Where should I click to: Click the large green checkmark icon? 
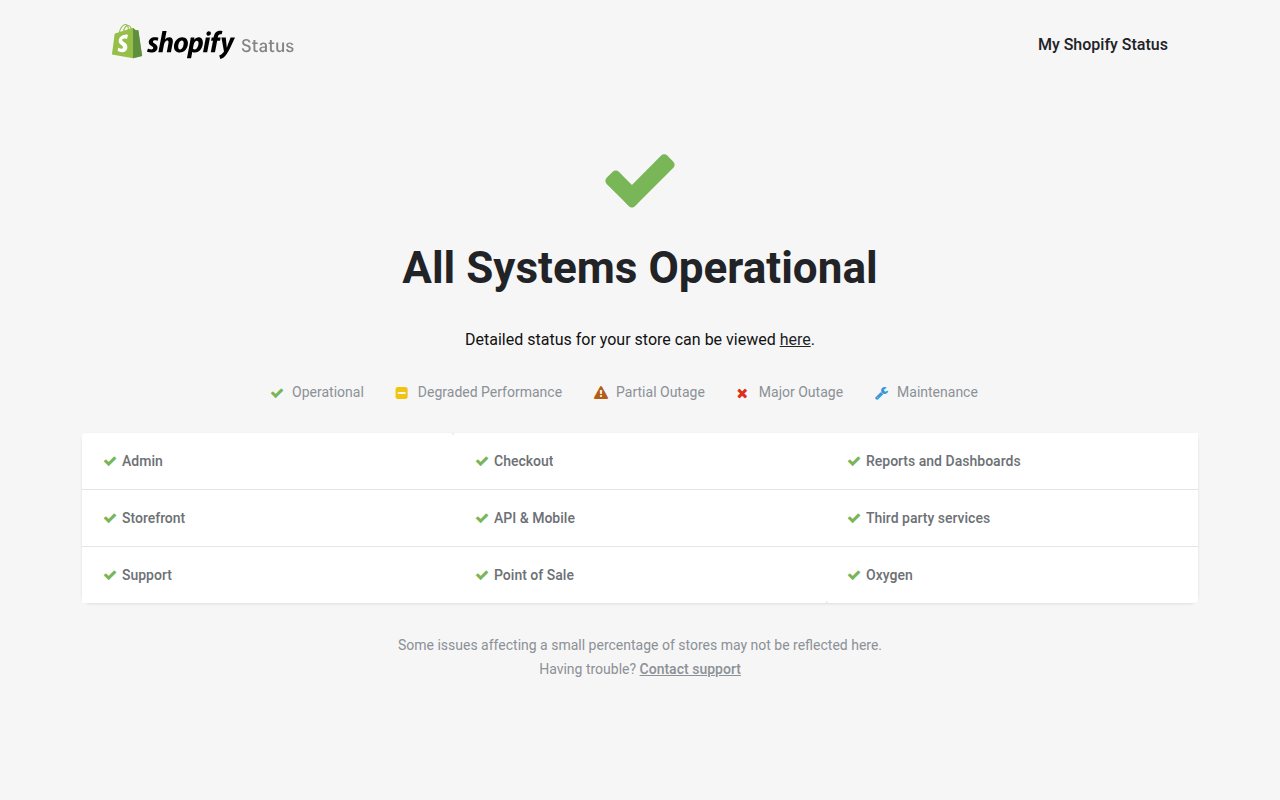click(640, 181)
